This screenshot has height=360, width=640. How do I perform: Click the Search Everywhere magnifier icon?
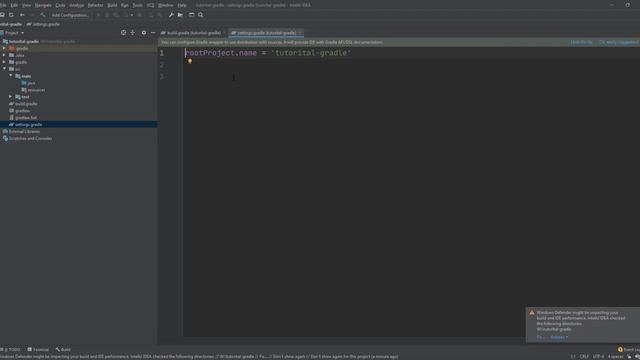tap(201, 15)
